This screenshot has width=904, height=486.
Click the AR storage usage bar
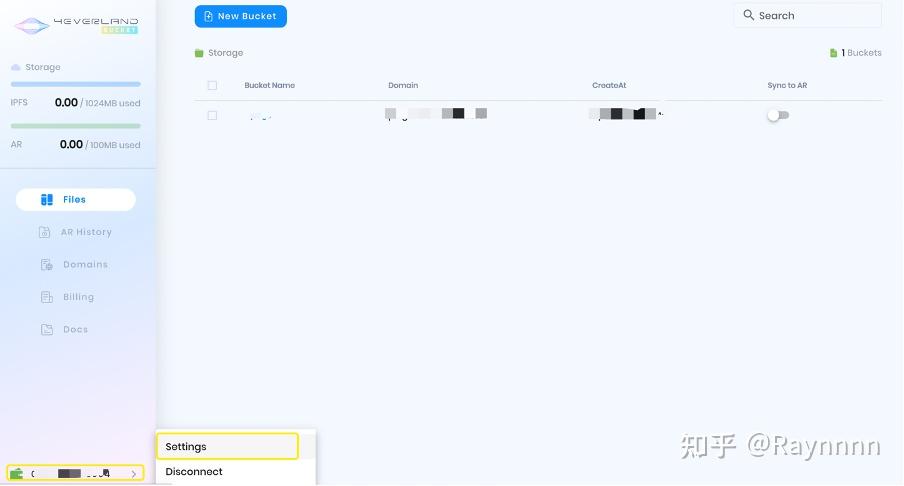[x=76, y=126]
